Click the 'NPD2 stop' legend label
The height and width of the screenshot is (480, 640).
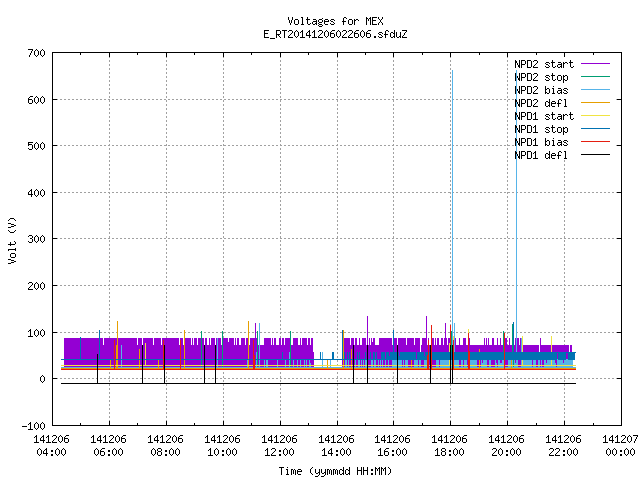(541, 77)
